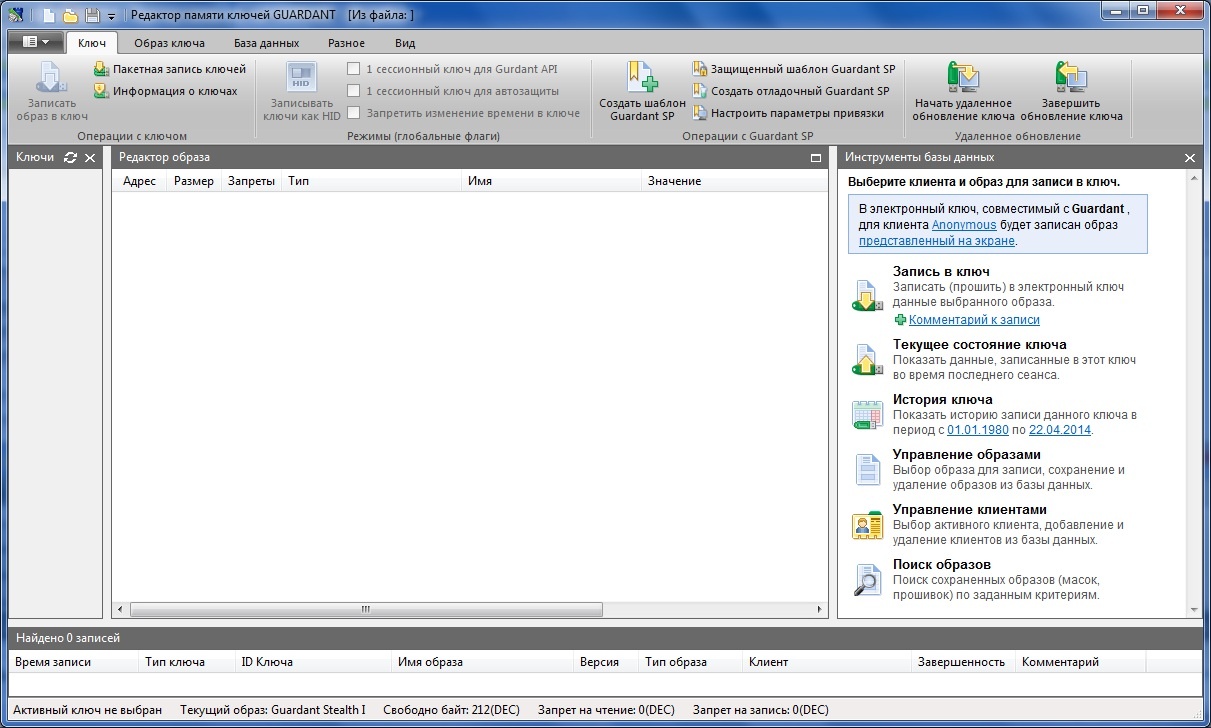Click the Комментарий к записи link

click(973, 320)
